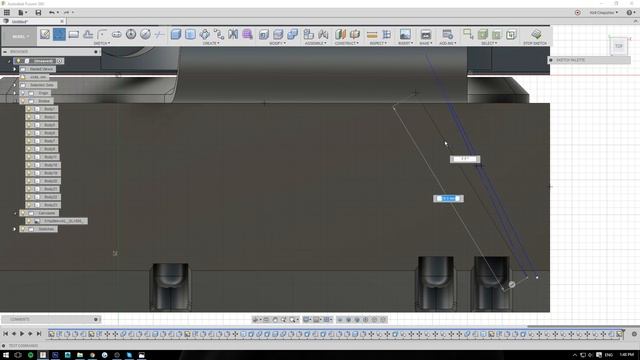This screenshot has width=640, height=360.
Task: Click the Joint icon in Assemble group
Action: click(323, 34)
